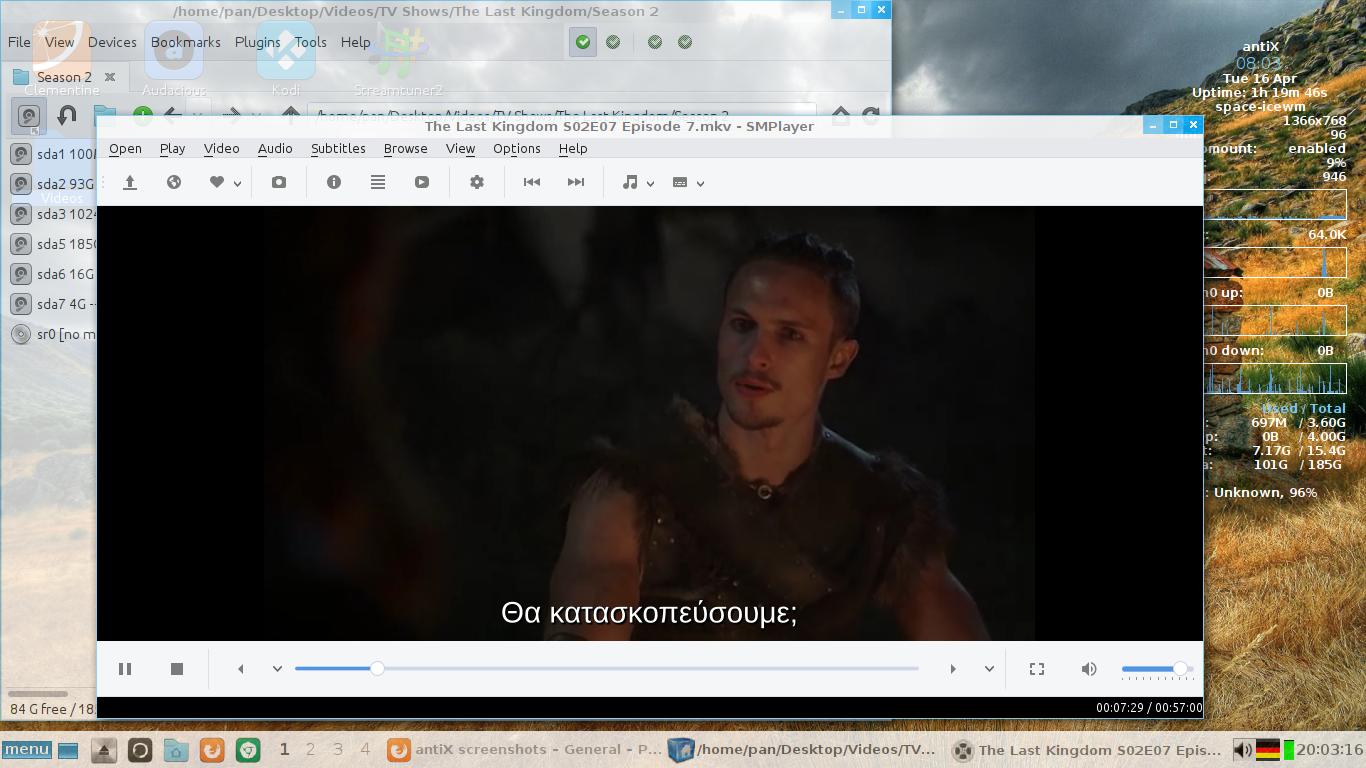Open the Play menu in SMPlayer
1366x768 pixels.
172,148
